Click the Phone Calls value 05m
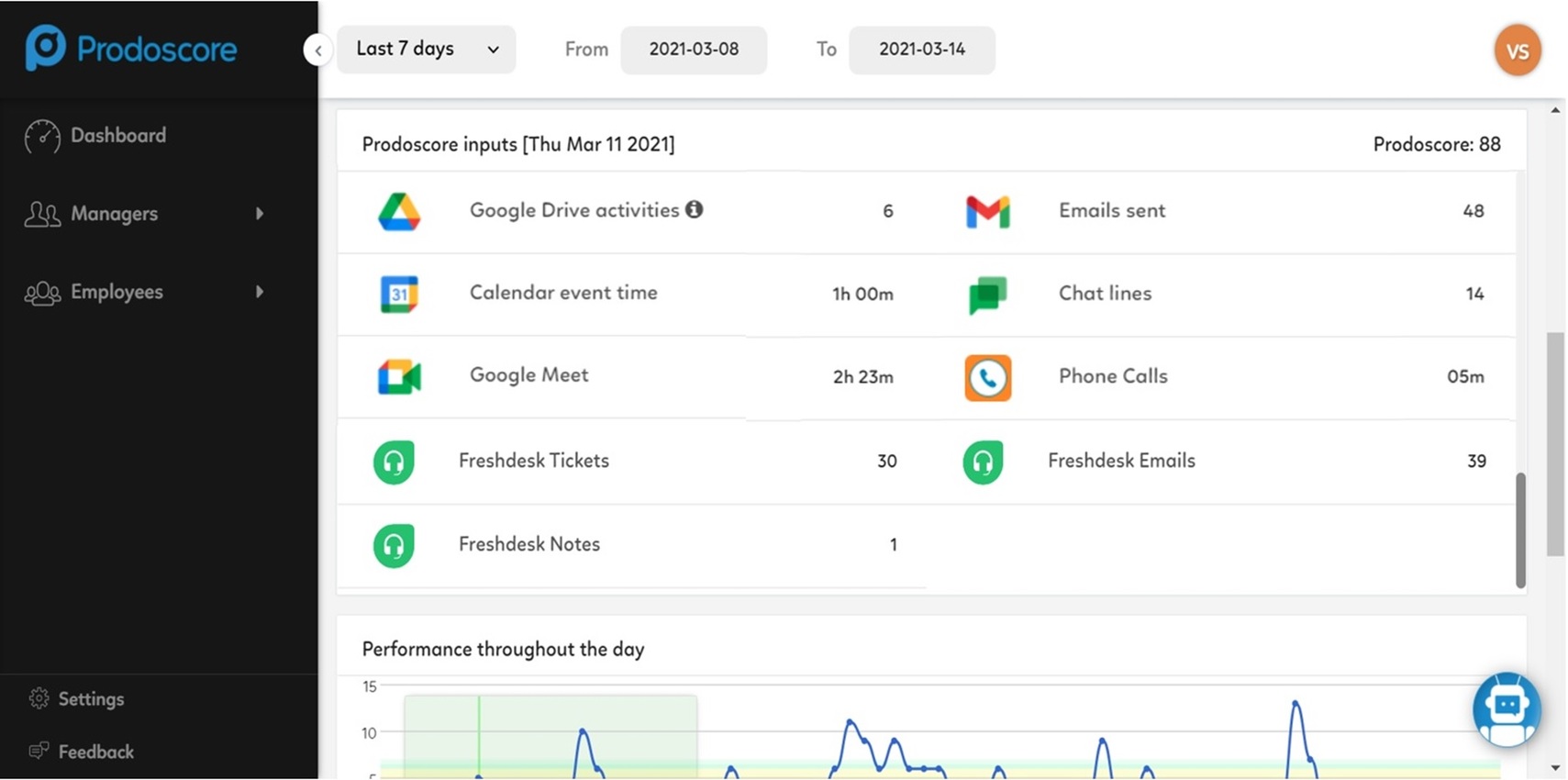This screenshot has height=780, width=1568. [x=1465, y=376]
